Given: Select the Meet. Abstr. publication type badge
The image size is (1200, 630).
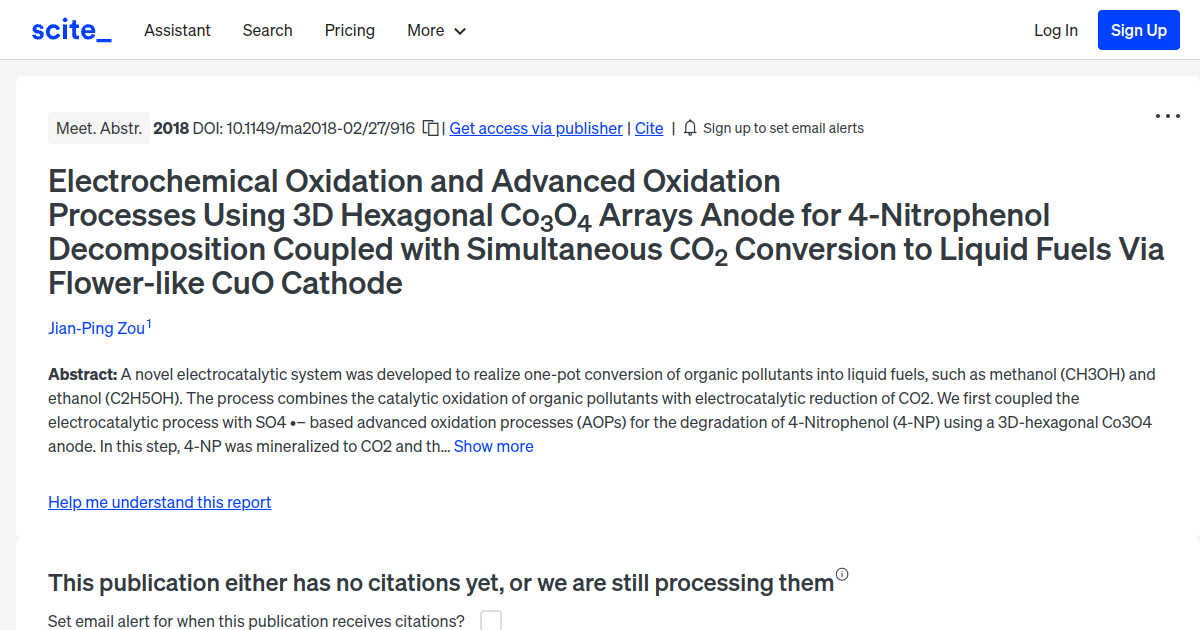Looking at the screenshot, I should (98, 128).
